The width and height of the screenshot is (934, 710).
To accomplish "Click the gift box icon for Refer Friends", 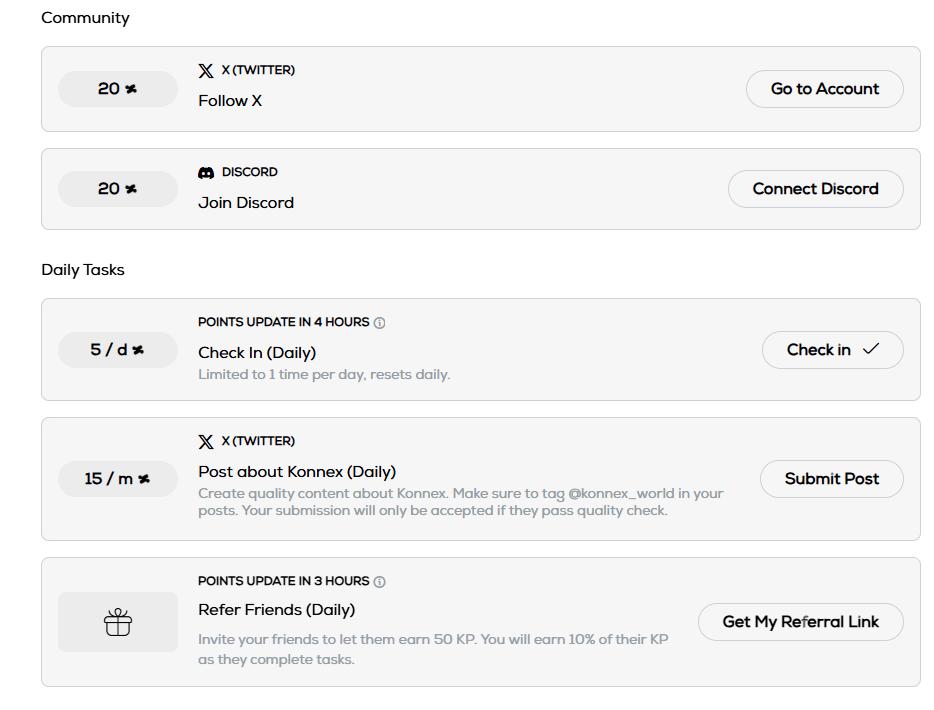I will (x=118, y=622).
